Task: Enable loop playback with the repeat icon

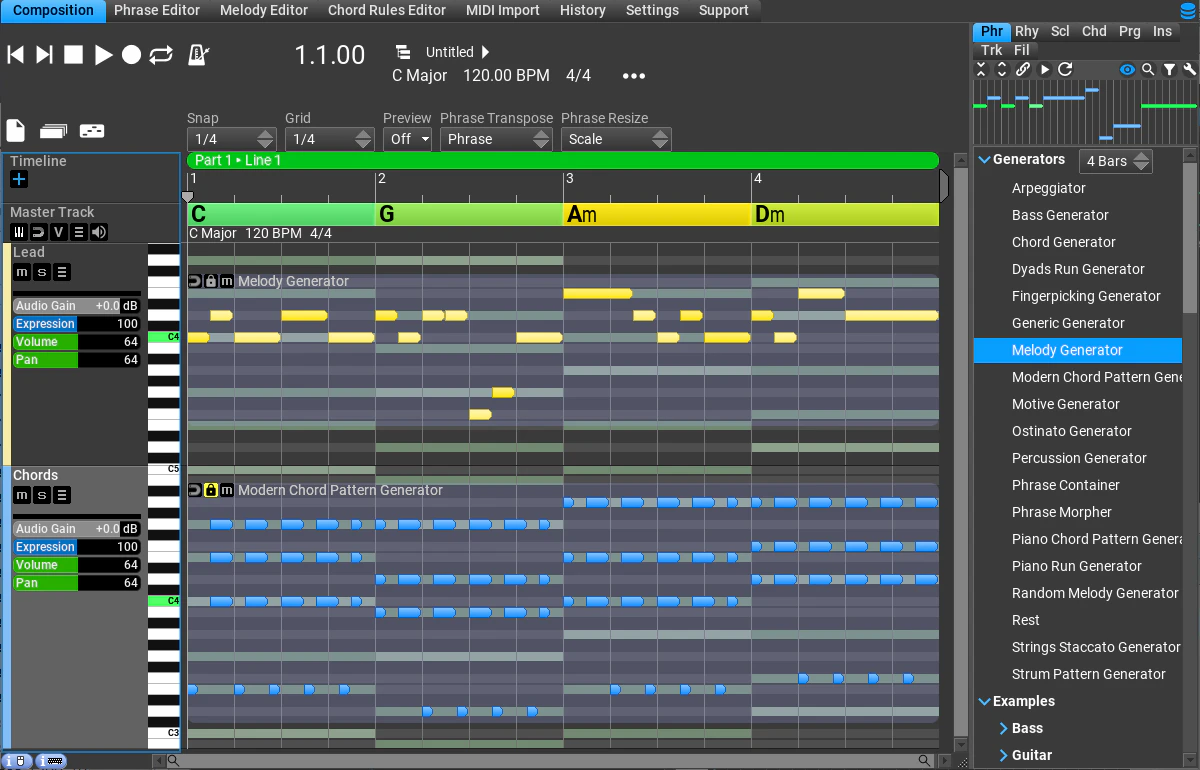Action: [x=162, y=56]
